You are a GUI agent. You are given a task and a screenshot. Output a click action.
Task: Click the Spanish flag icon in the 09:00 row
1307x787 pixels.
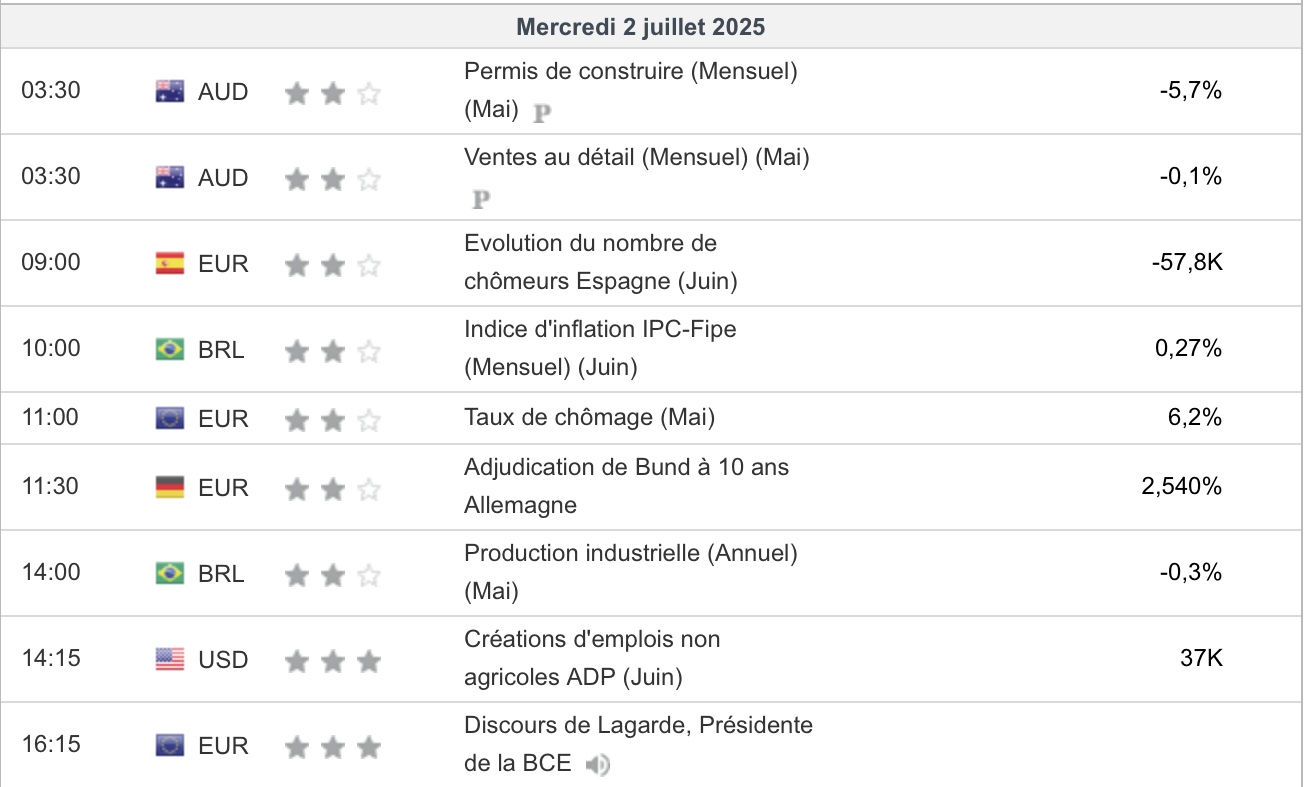pyautogui.click(x=170, y=264)
